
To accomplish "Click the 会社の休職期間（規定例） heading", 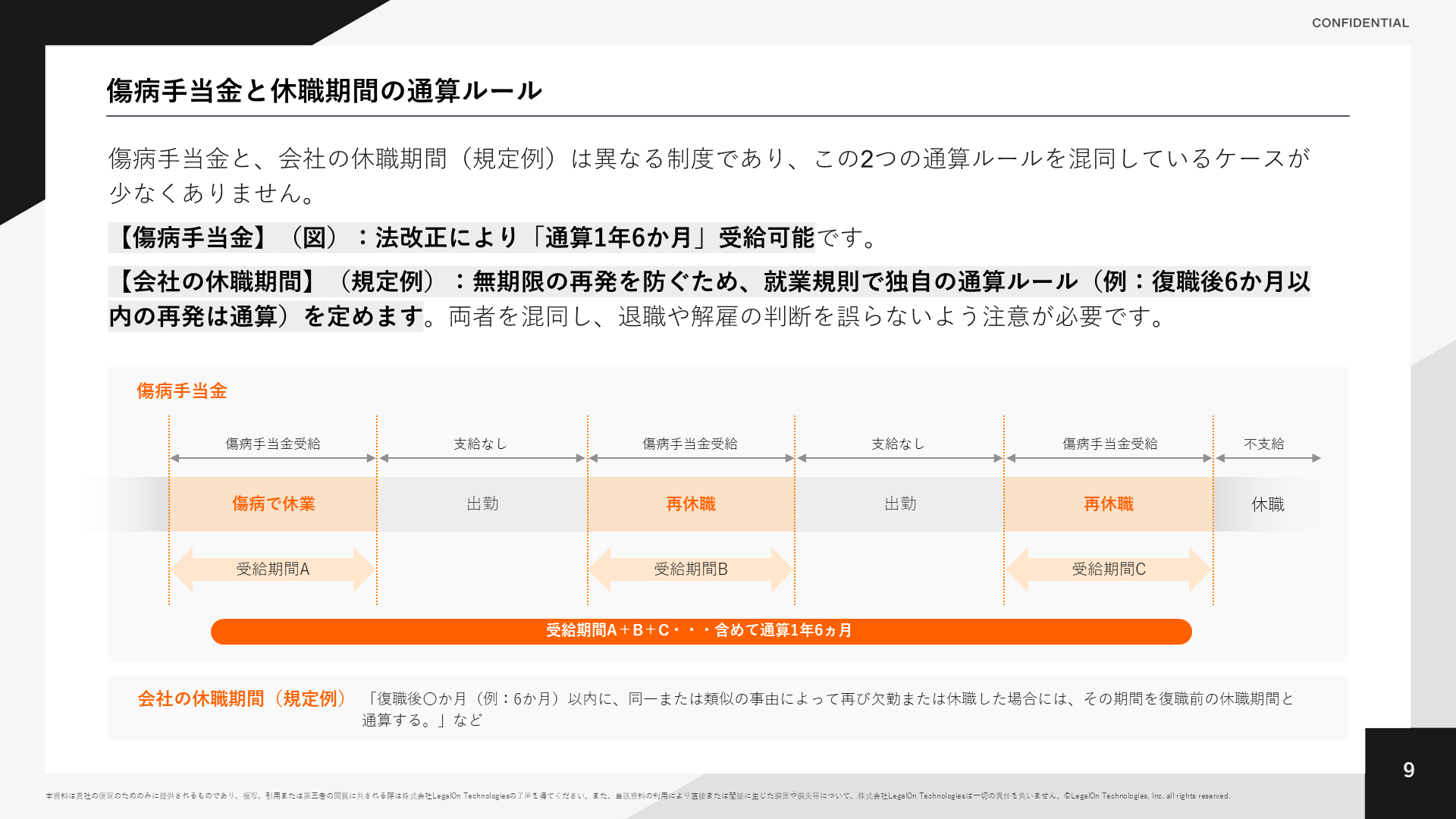I will (241, 699).
